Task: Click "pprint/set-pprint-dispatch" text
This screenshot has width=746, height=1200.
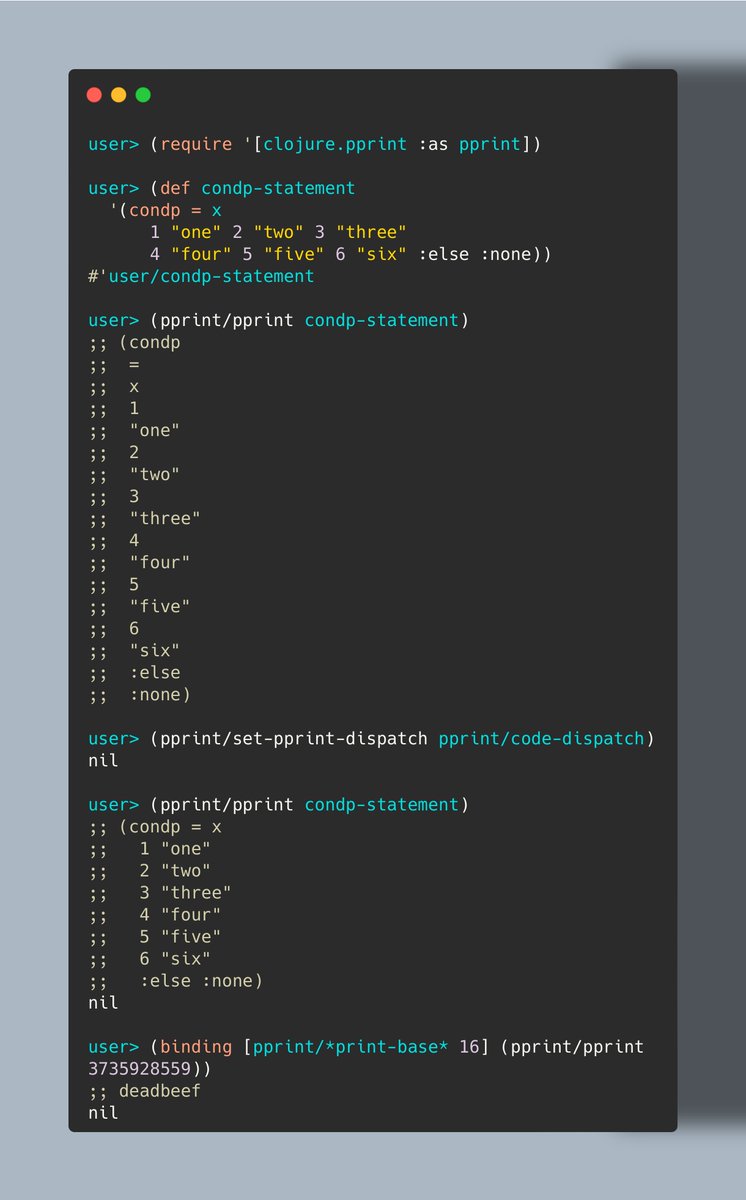Action: pos(295,738)
